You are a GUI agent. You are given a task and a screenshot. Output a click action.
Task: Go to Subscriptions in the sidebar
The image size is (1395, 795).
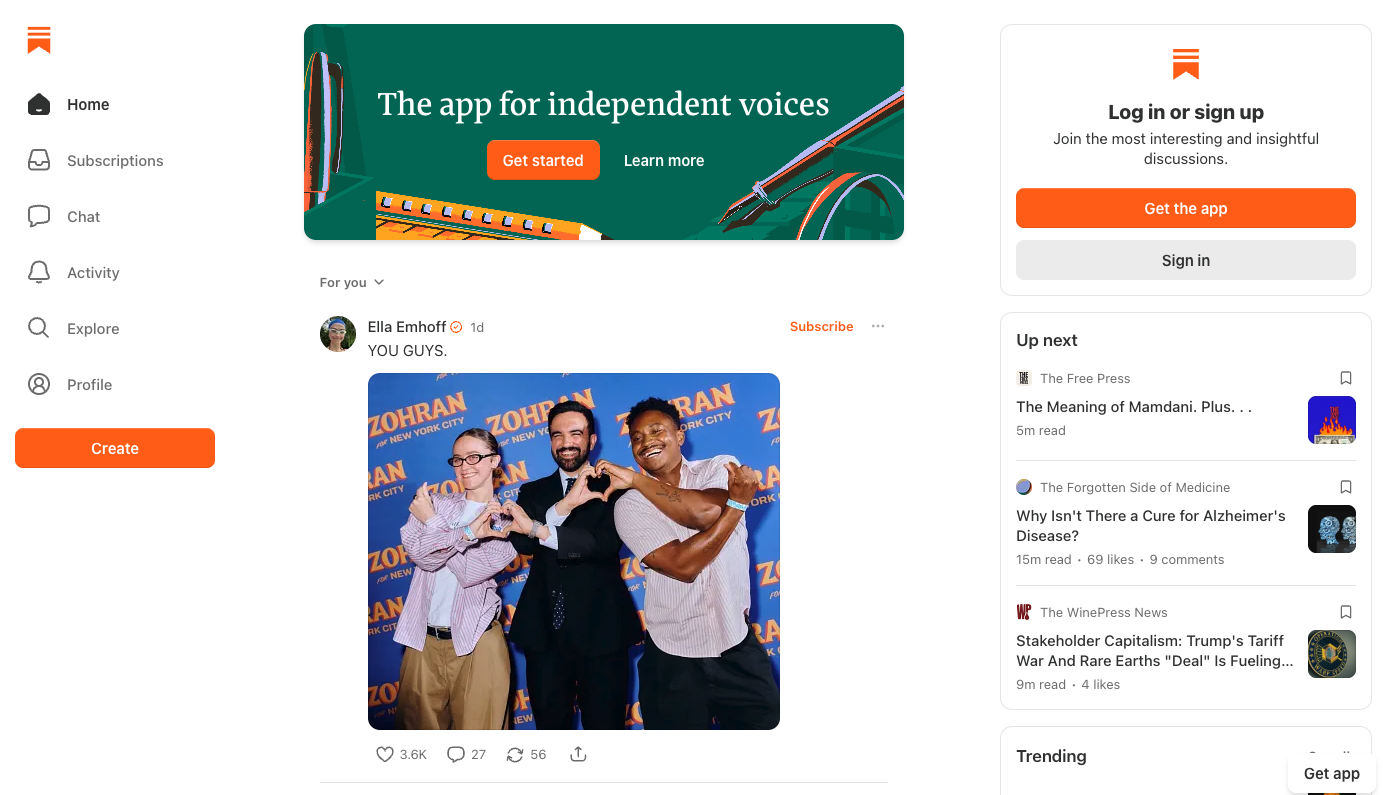pos(115,161)
